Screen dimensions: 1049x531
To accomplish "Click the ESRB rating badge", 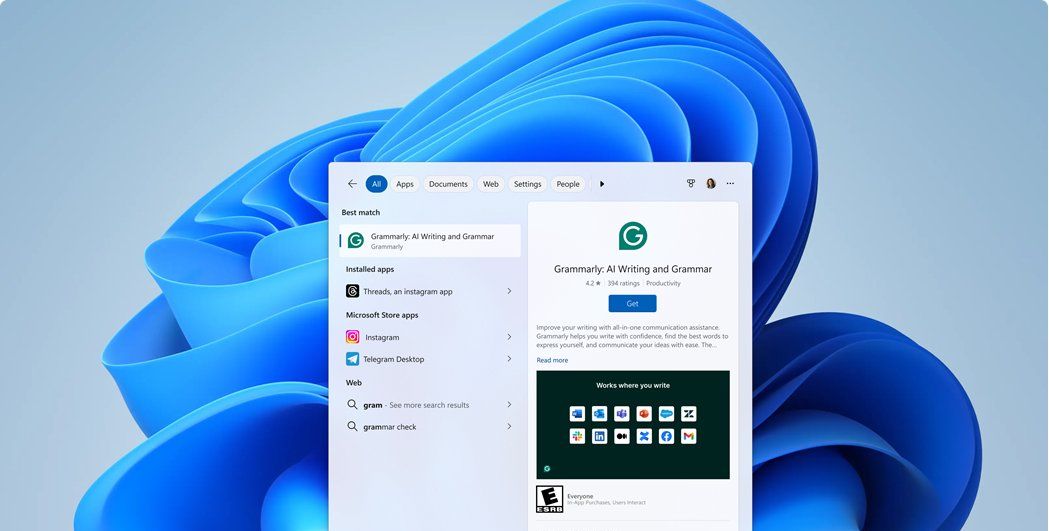I will 549,499.
